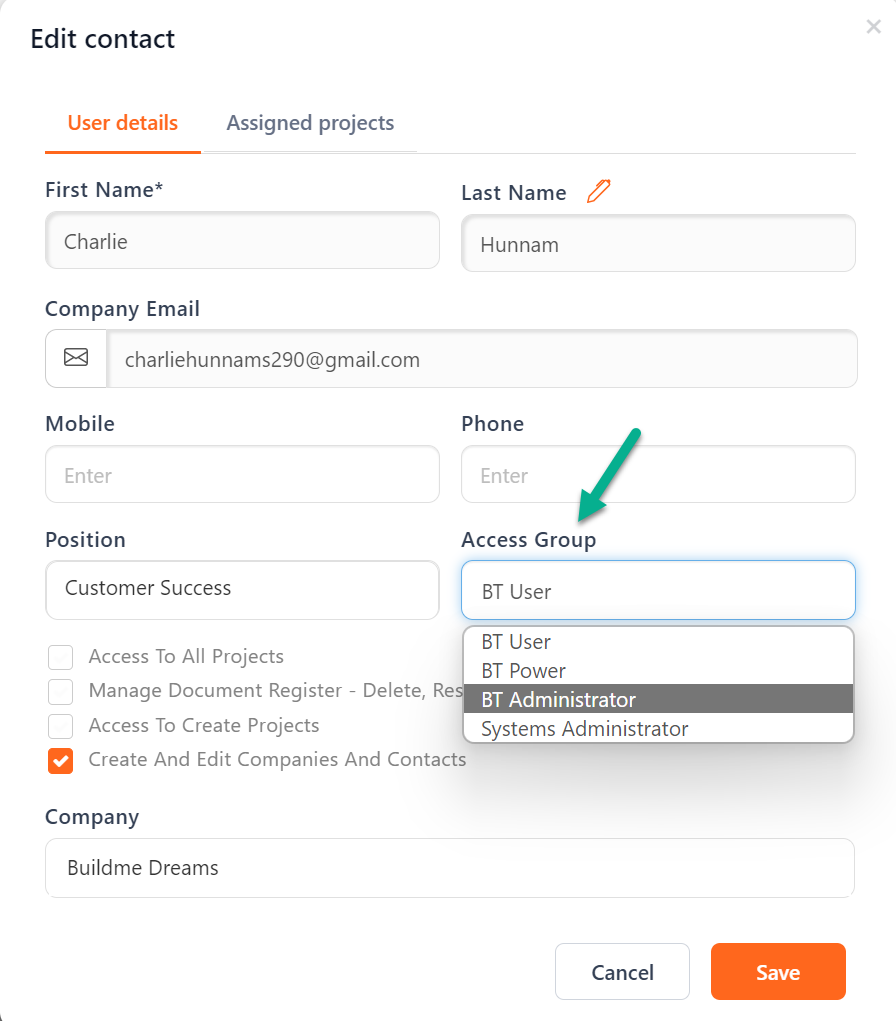Edit the Position field showing Customer Success
The height and width of the screenshot is (1021, 896).
pyautogui.click(x=242, y=590)
